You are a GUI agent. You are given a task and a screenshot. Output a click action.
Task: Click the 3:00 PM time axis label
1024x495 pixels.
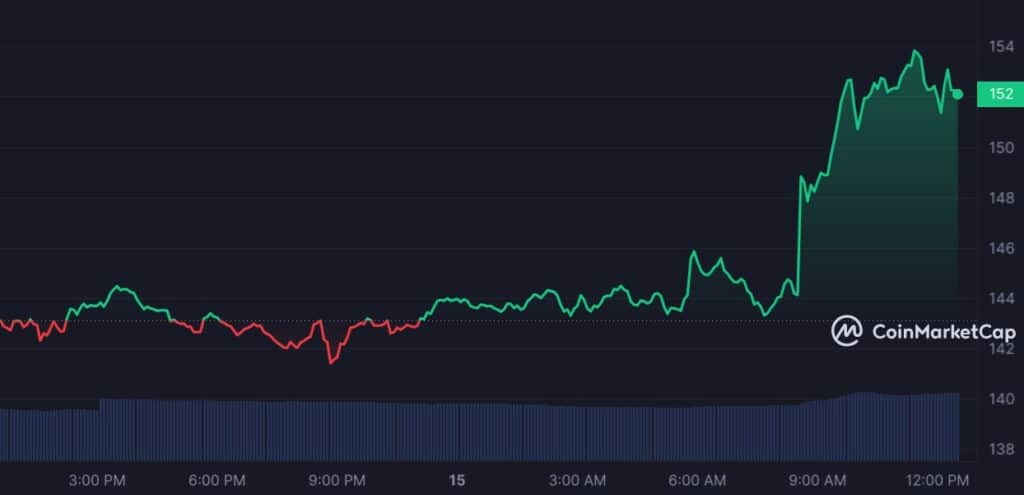(x=97, y=481)
